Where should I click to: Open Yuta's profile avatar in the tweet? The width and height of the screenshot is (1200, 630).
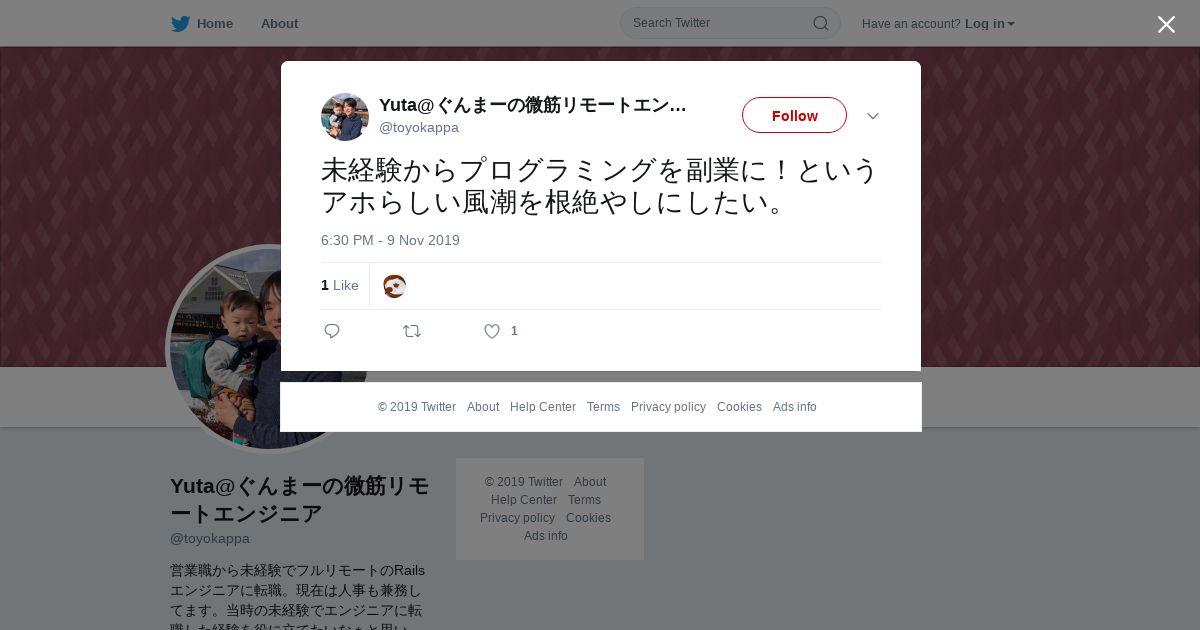[345, 117]
